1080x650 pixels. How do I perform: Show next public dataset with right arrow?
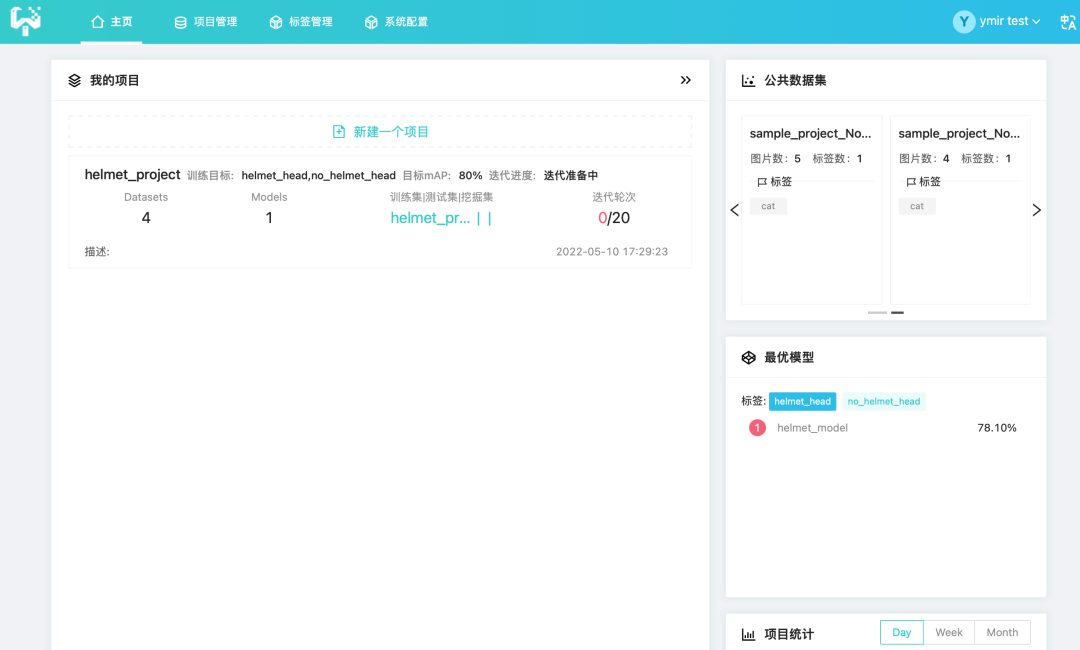[1036, 210]
